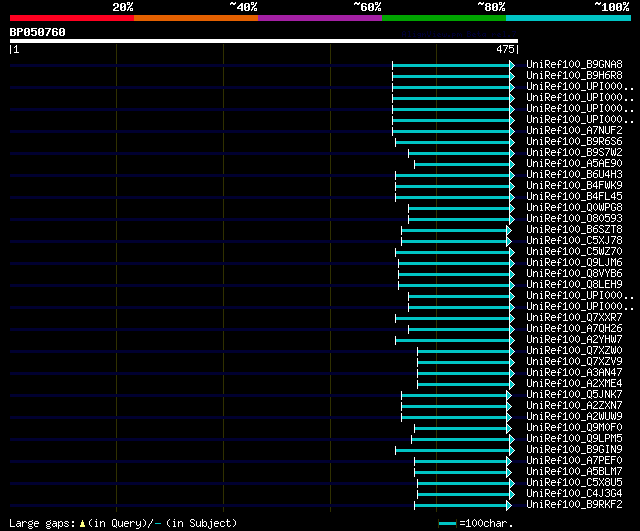Open hit UniRef100_A5AE90

coord(574,164)
